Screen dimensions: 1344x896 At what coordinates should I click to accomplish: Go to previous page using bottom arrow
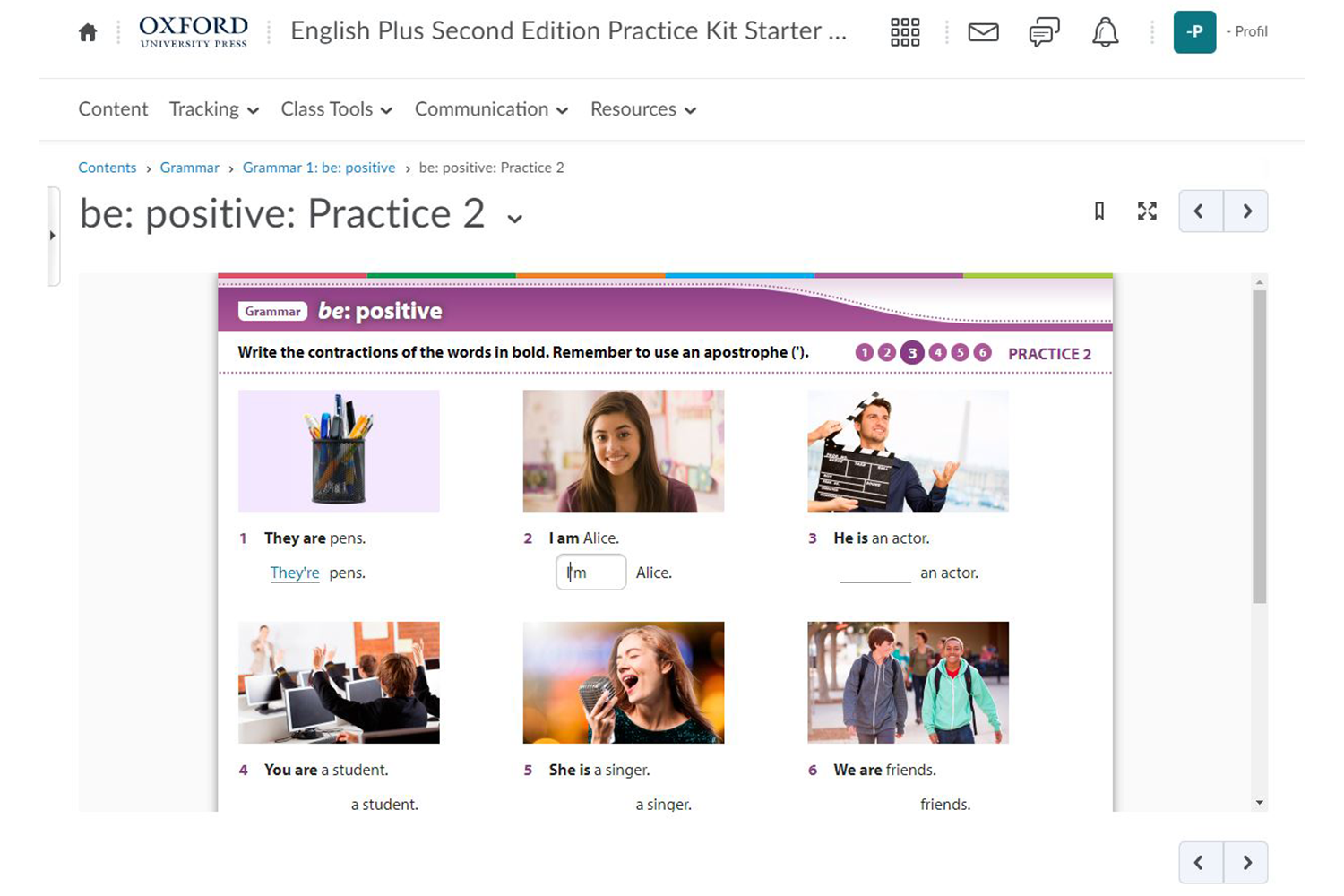click(1200, 863)
